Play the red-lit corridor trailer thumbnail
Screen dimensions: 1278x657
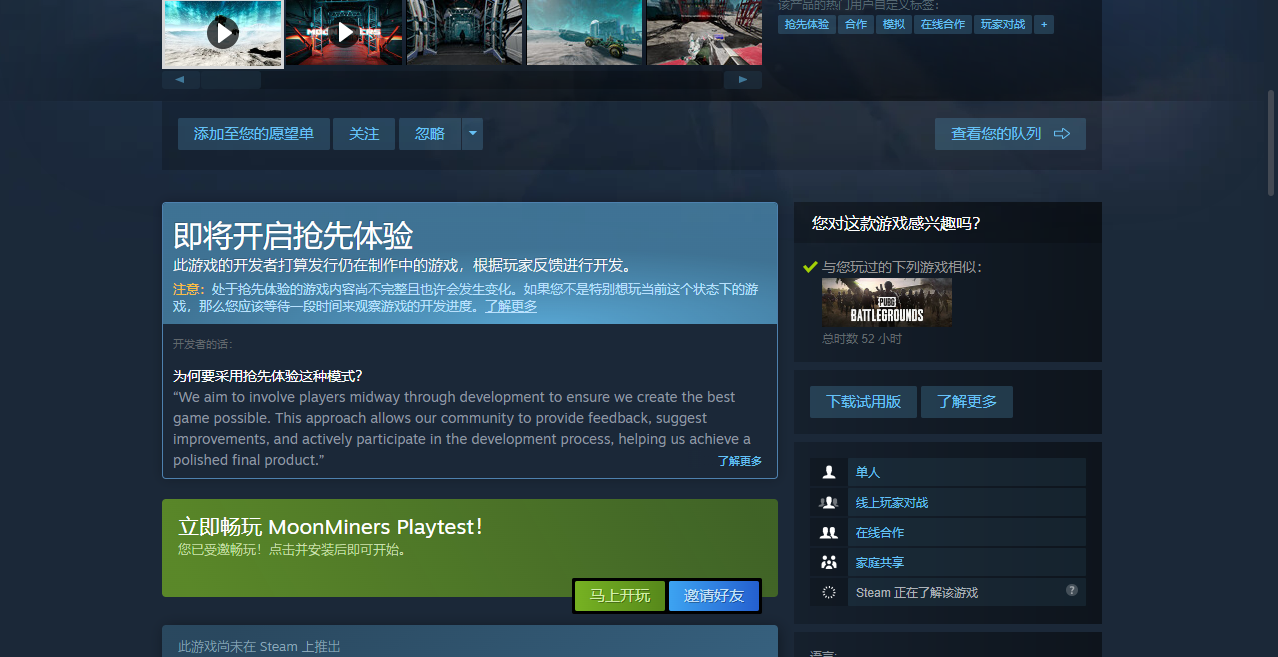pos(344,32)
